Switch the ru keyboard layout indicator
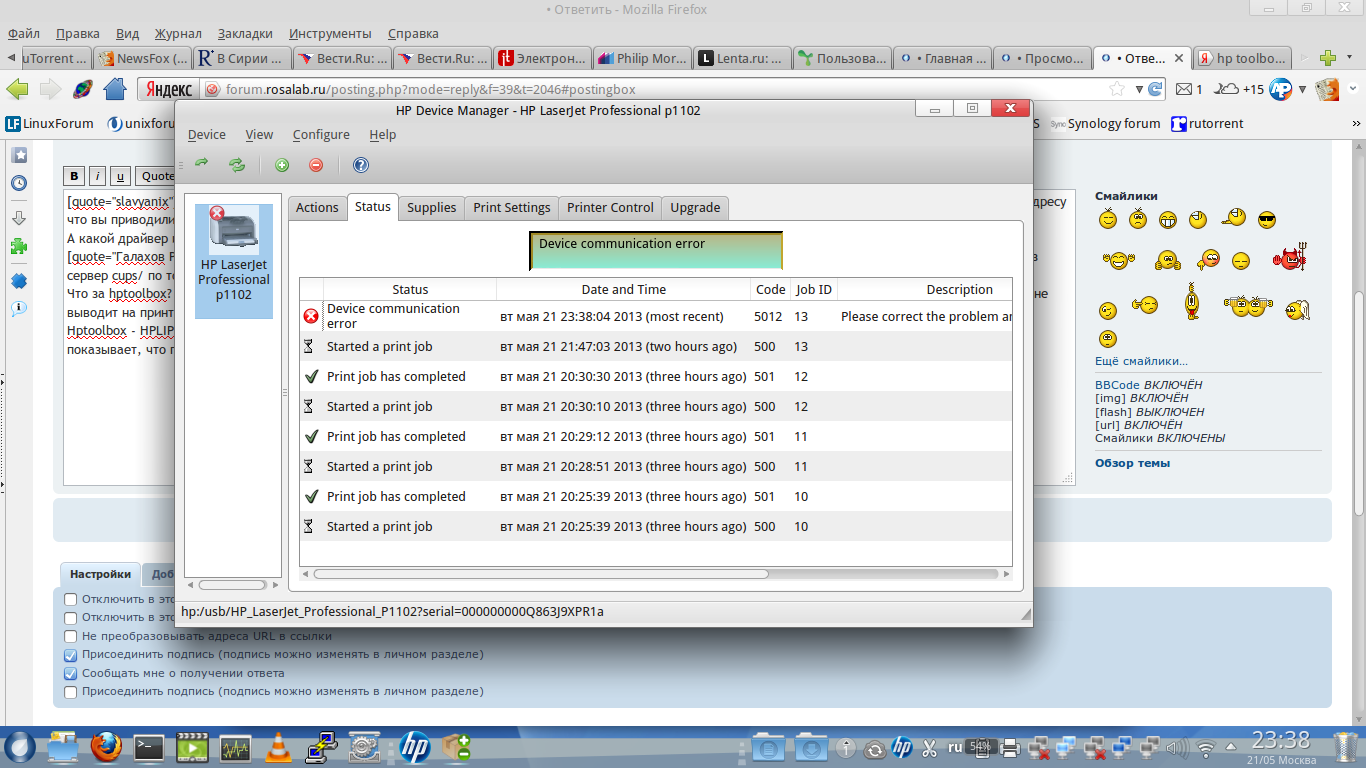 tap(954, 746)
